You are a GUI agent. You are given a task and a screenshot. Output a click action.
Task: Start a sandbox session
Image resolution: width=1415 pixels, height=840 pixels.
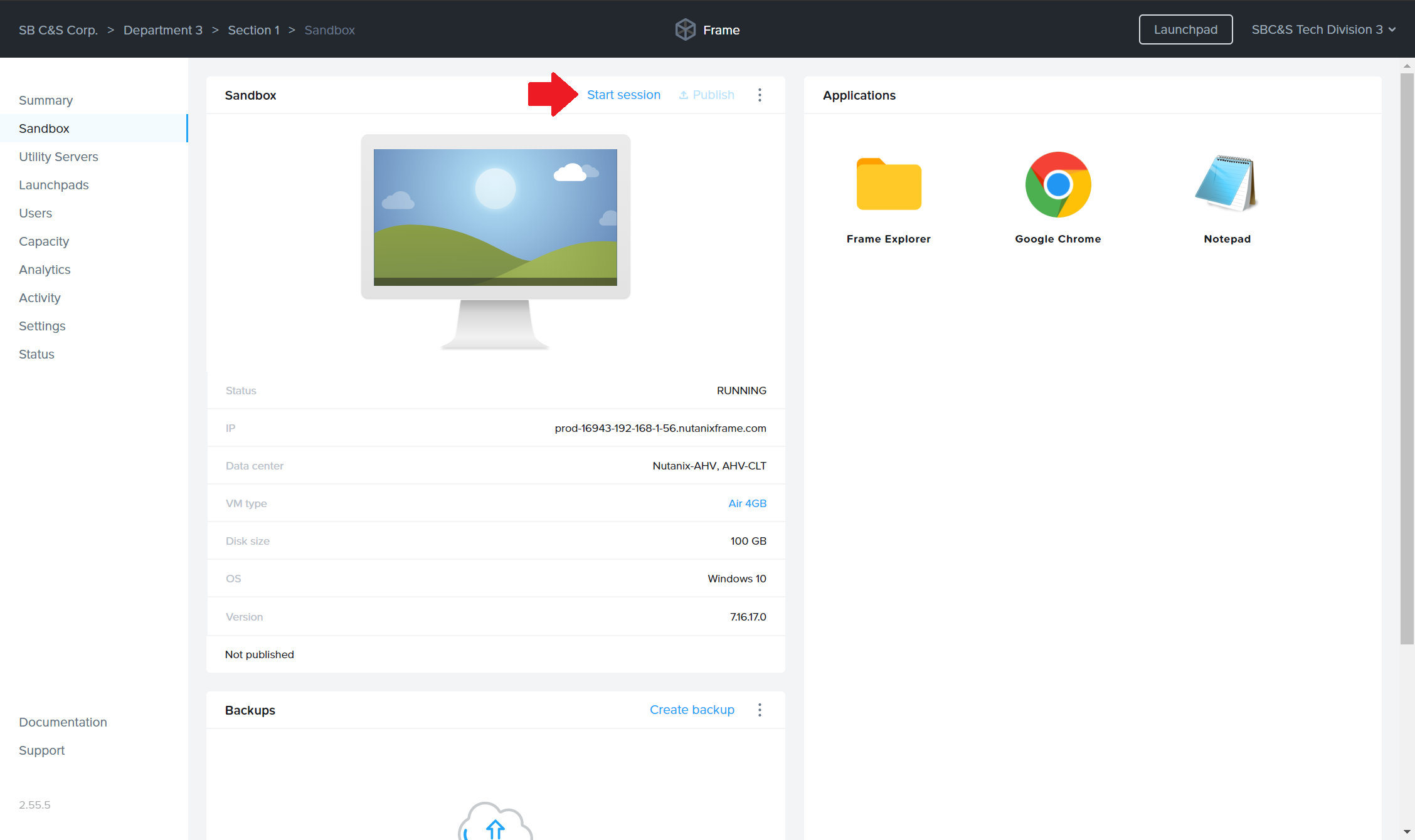point(623,95)
